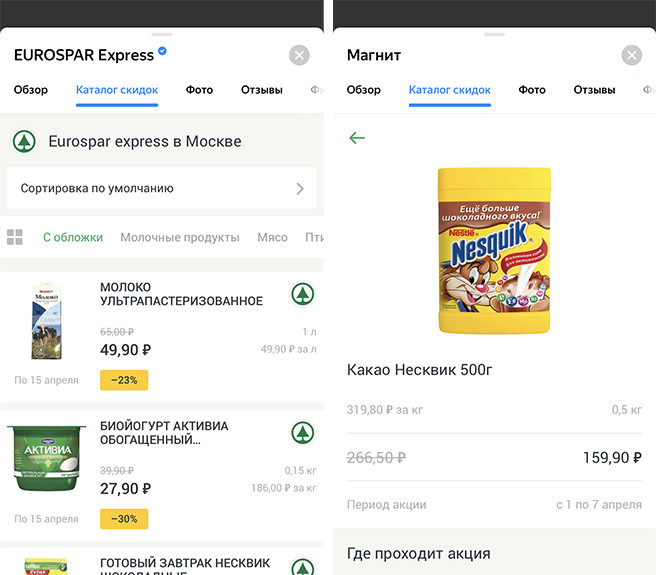Switch to grid view icon

[x=15, y=238]
